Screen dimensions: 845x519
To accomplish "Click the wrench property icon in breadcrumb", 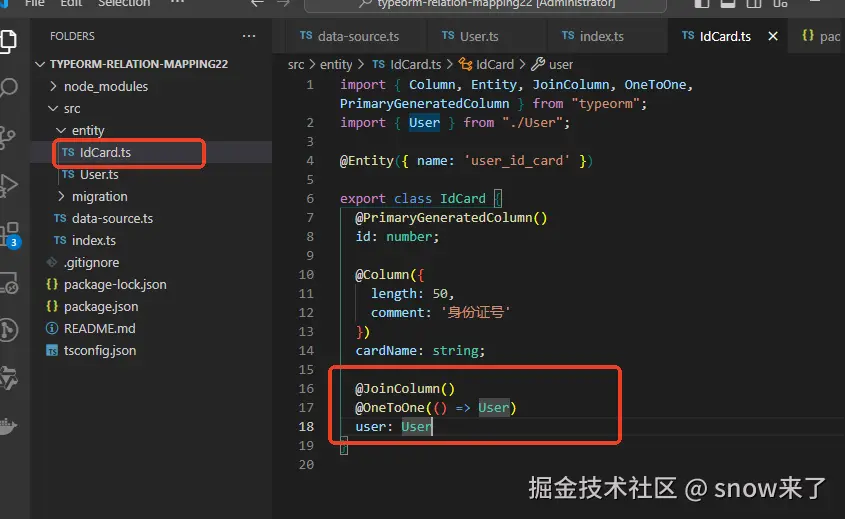I will coord(538,64).
